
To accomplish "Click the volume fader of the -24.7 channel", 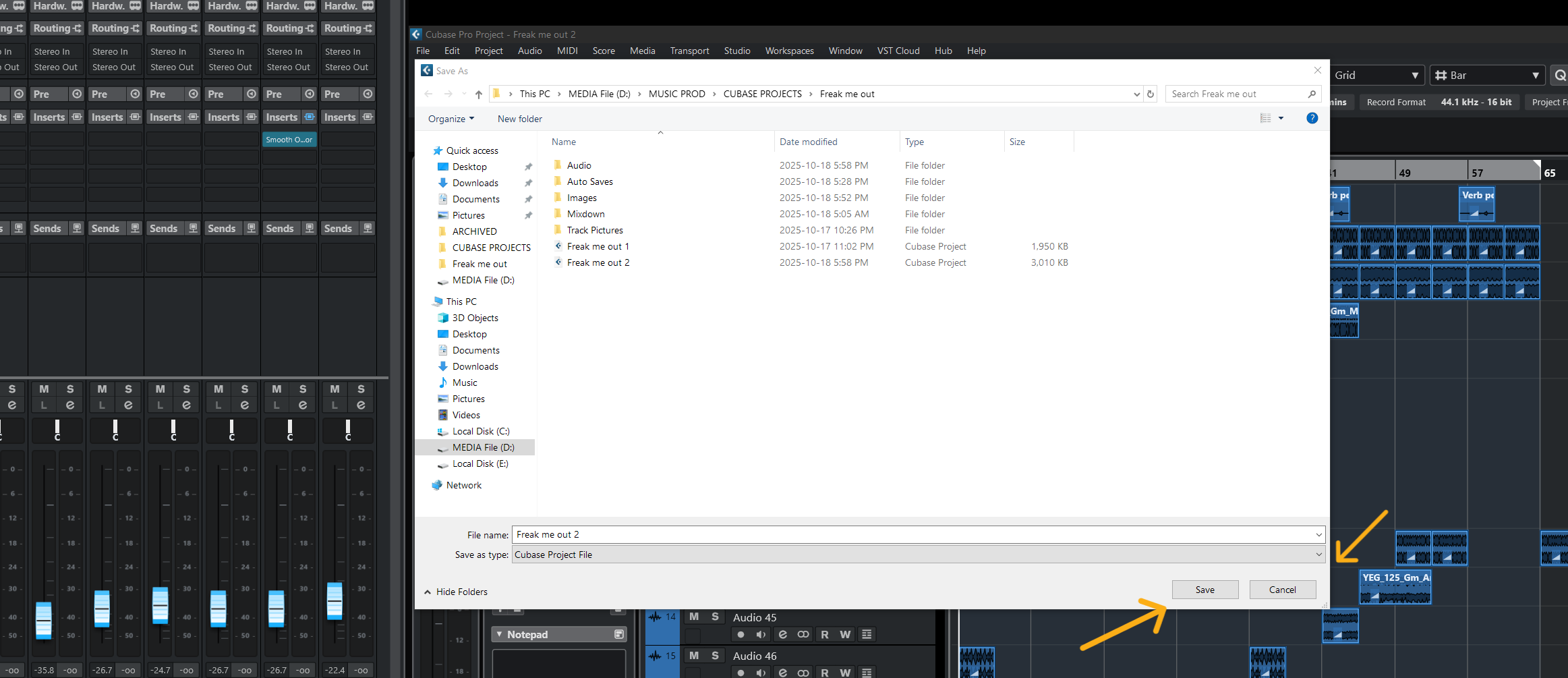I will (x=161, y=605).
